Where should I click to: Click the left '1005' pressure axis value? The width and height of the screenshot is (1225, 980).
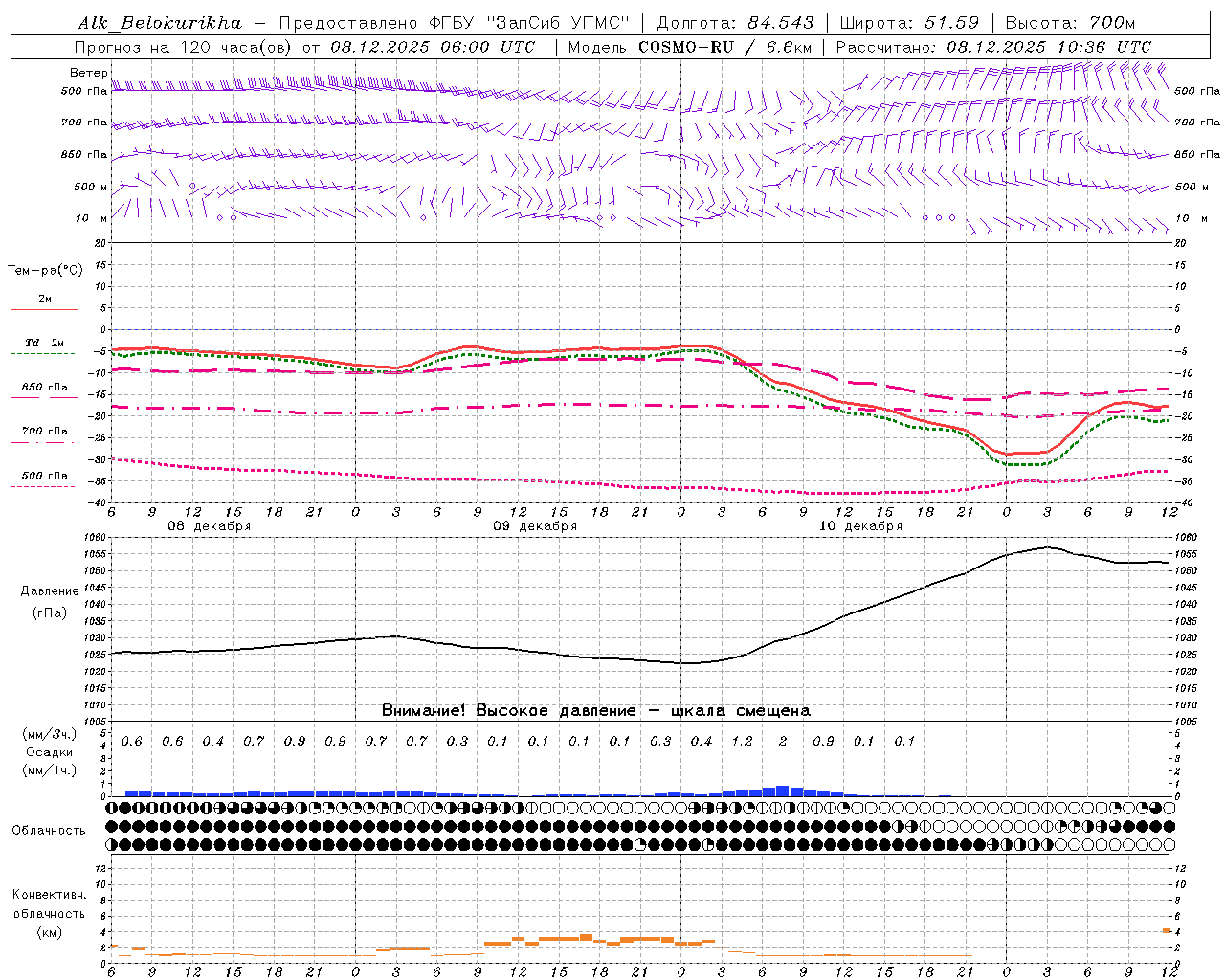tap(96, 722)
